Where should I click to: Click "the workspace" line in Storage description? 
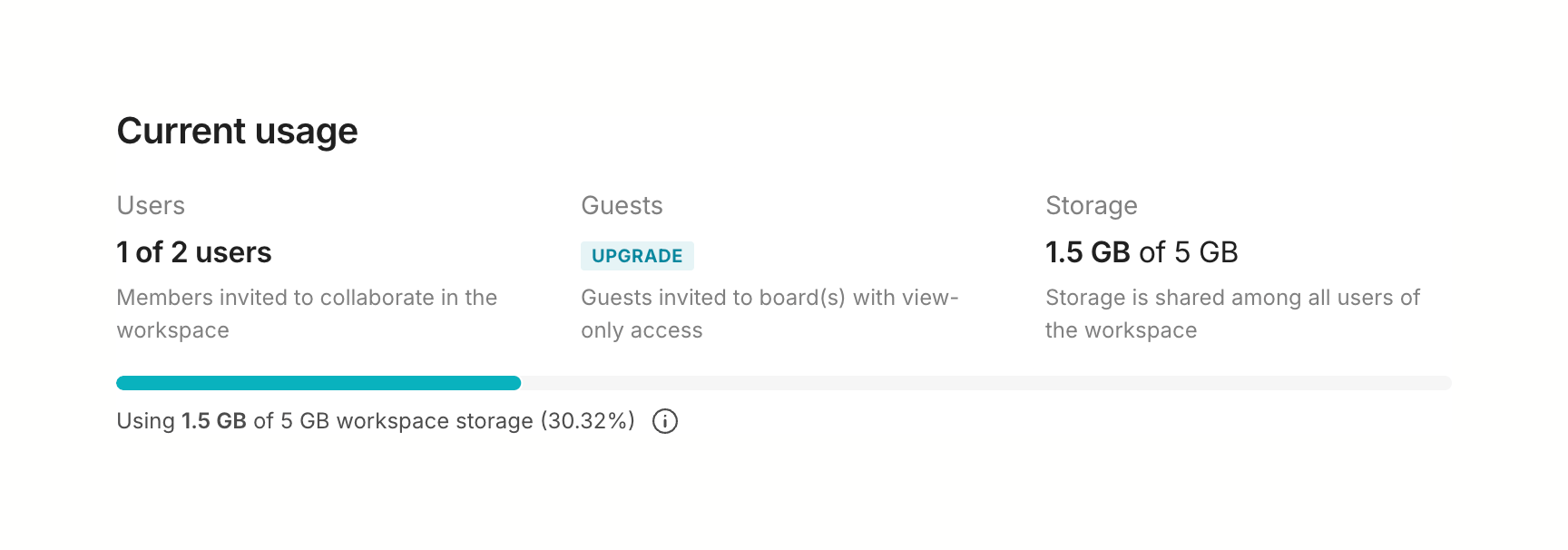pos(1121,330)
